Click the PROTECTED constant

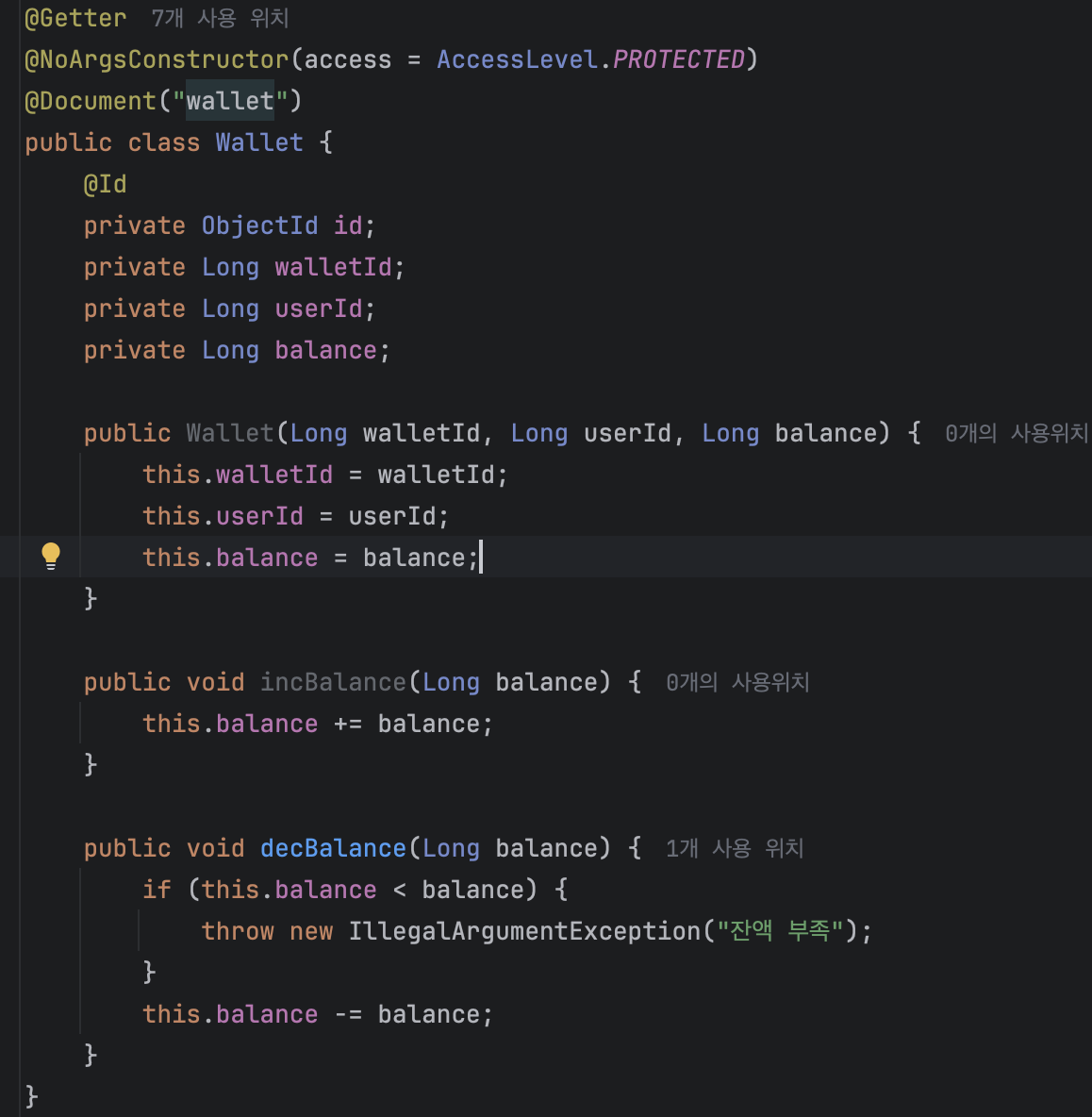click(x=678, y=59)
